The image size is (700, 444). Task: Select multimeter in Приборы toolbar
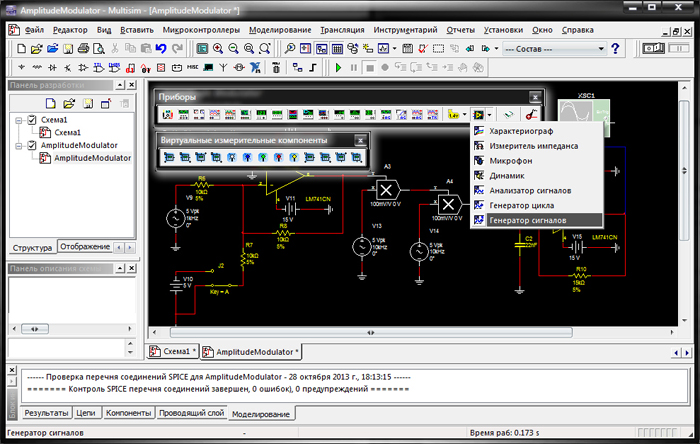[168, 115]
